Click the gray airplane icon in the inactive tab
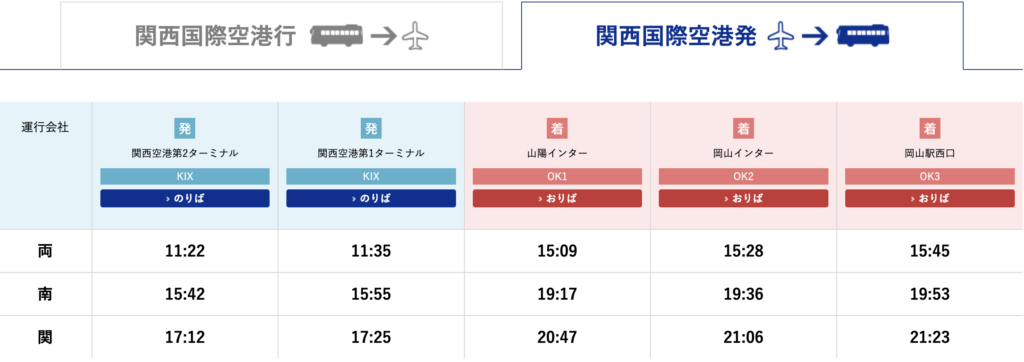 coord(414,36)
